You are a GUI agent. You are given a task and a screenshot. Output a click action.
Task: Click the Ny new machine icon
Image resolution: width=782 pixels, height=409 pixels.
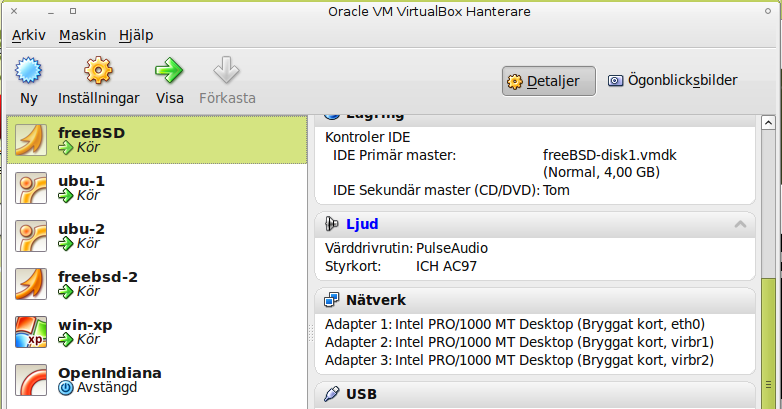tap(29, 71)
